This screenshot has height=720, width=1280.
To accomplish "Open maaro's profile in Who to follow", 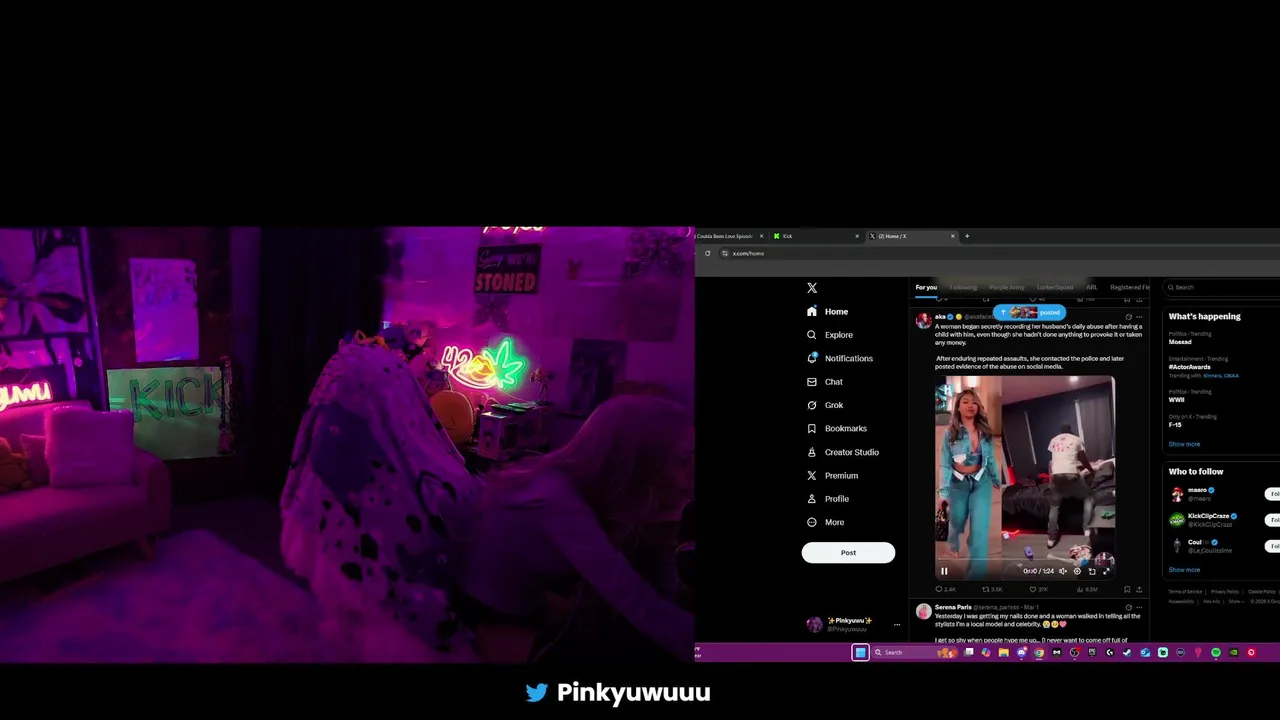I will pos(1197,490).
